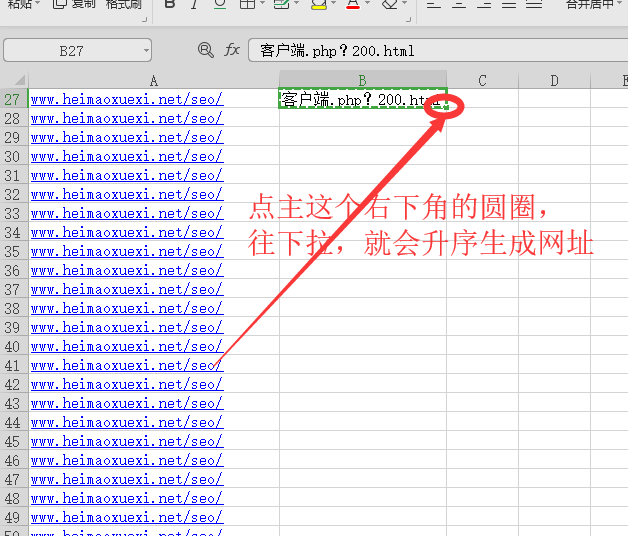Select column B header

[362, 81]
